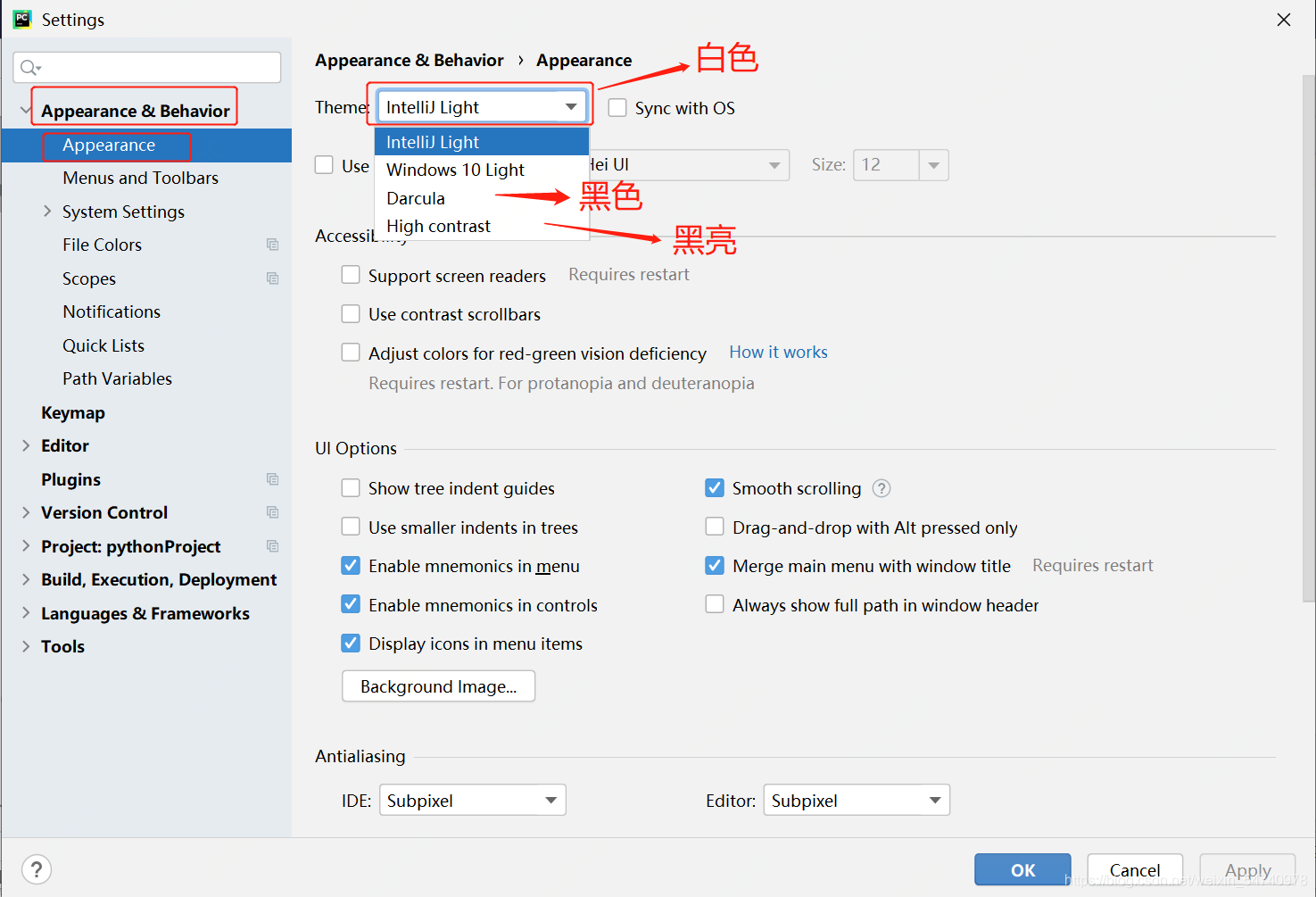Expand the Tools node
The height and width of the screenshot is (897, 1316).
point(25,646)
